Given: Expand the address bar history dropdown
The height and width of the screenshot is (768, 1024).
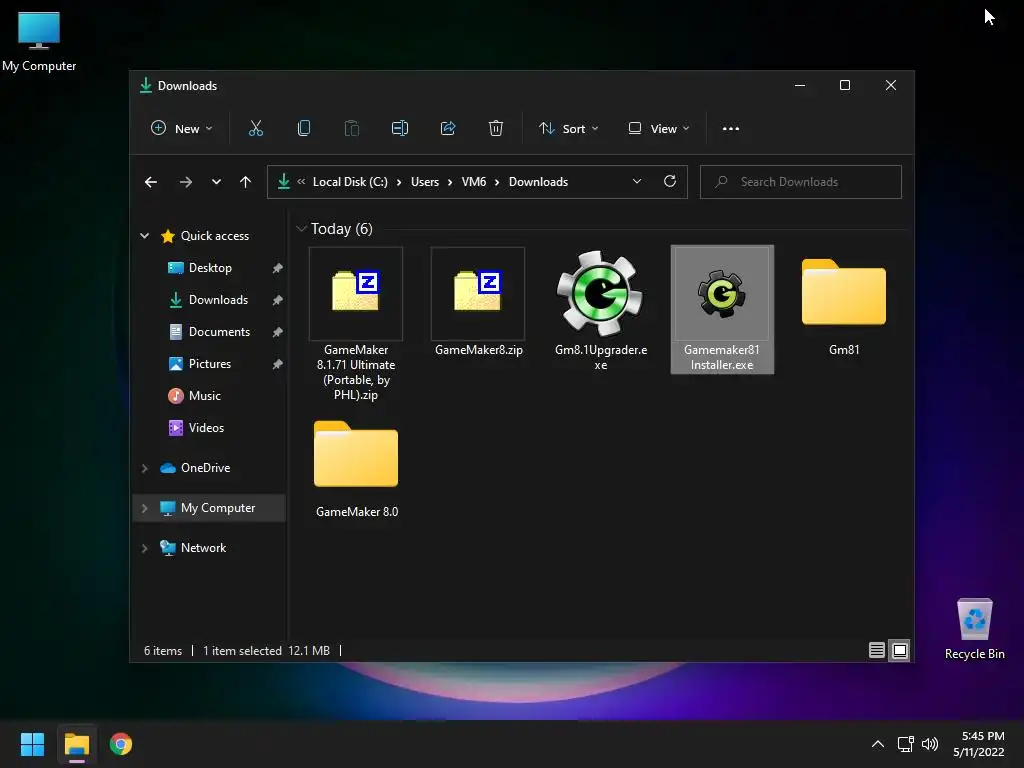Looking at the screenshot, I should pyautogui.click(x=637, y=182).
